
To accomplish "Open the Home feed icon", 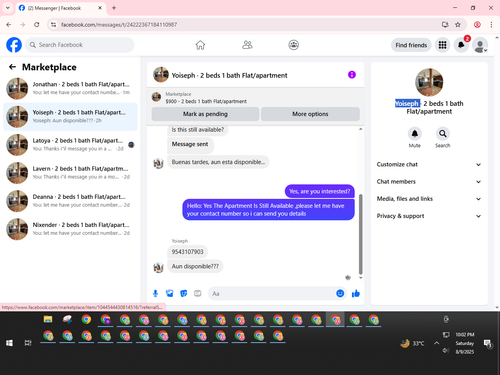I will coord(200,45).
